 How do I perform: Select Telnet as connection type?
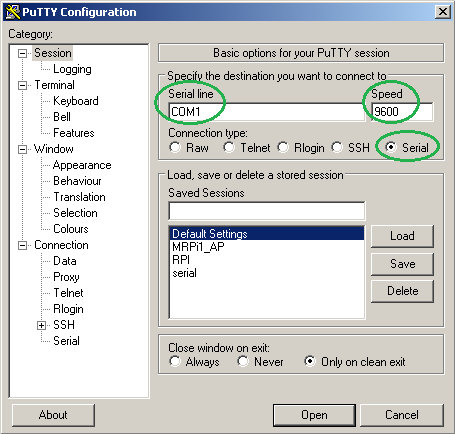pos(229,147)
